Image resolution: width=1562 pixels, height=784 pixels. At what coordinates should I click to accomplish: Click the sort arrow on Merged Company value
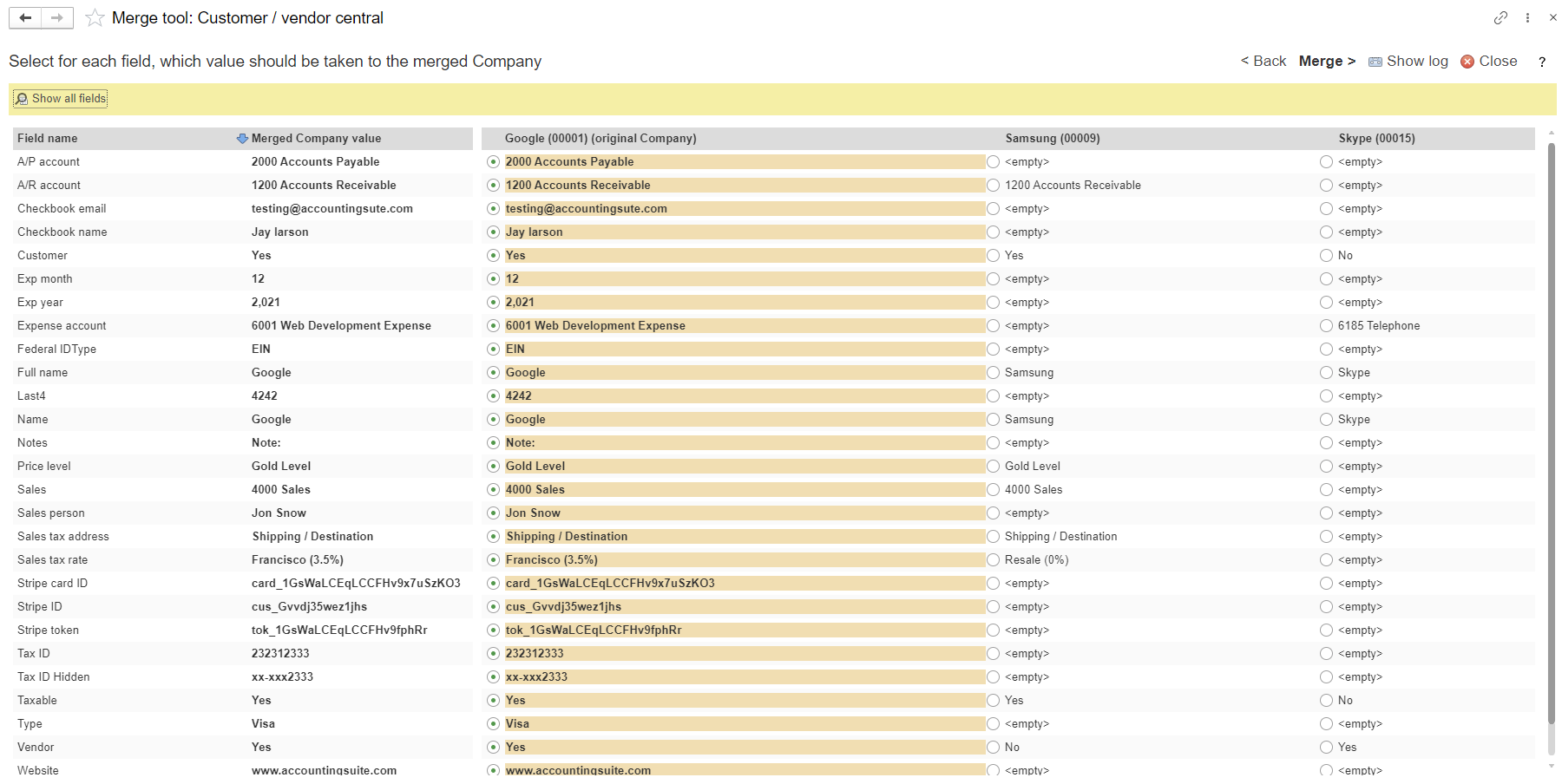coord(242,139)
